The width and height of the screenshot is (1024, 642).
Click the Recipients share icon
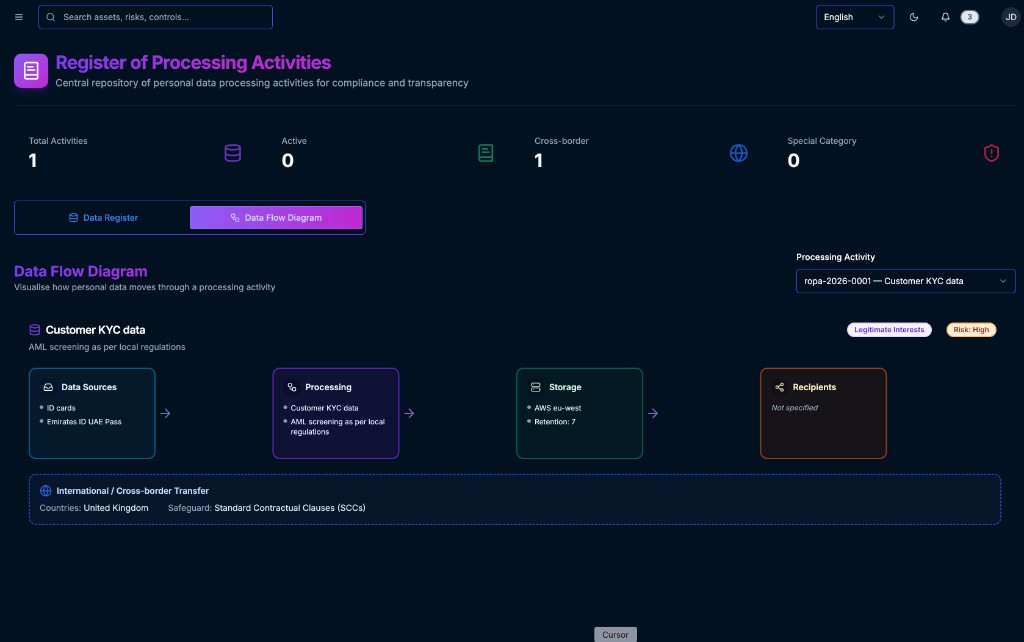(x=779, y=387)
